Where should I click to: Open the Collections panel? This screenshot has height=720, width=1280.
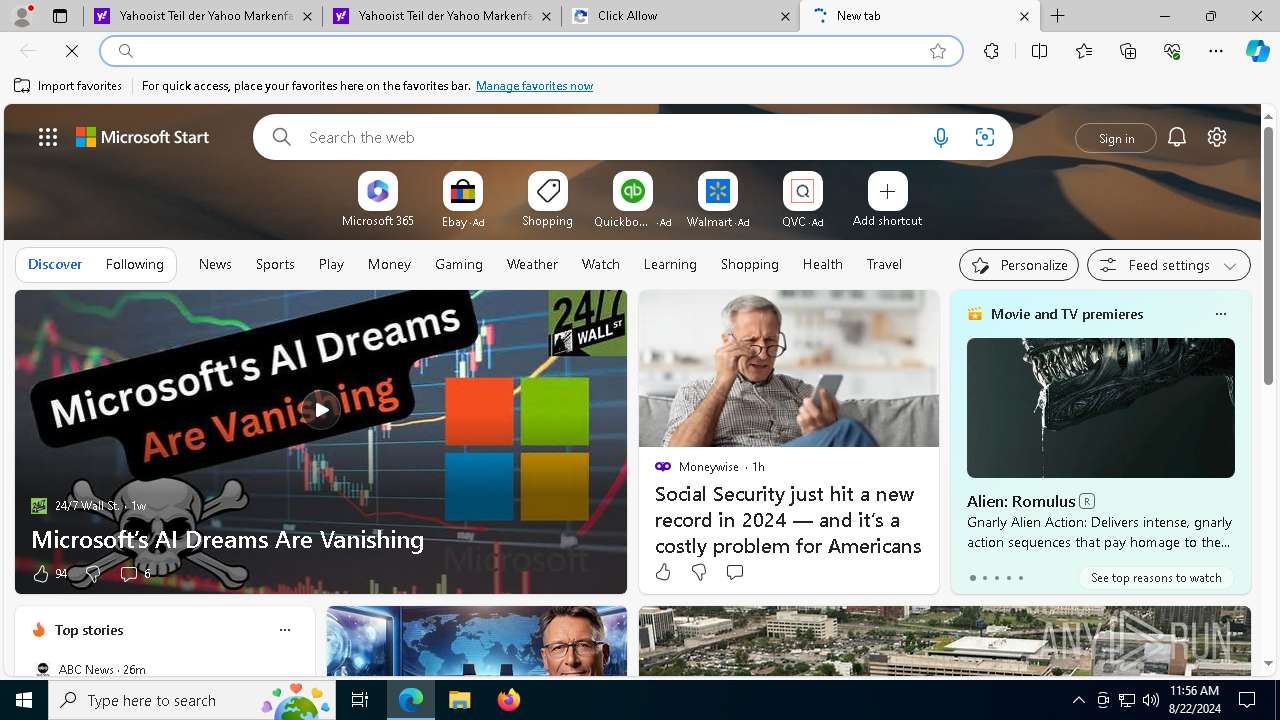coord(1128,51)
